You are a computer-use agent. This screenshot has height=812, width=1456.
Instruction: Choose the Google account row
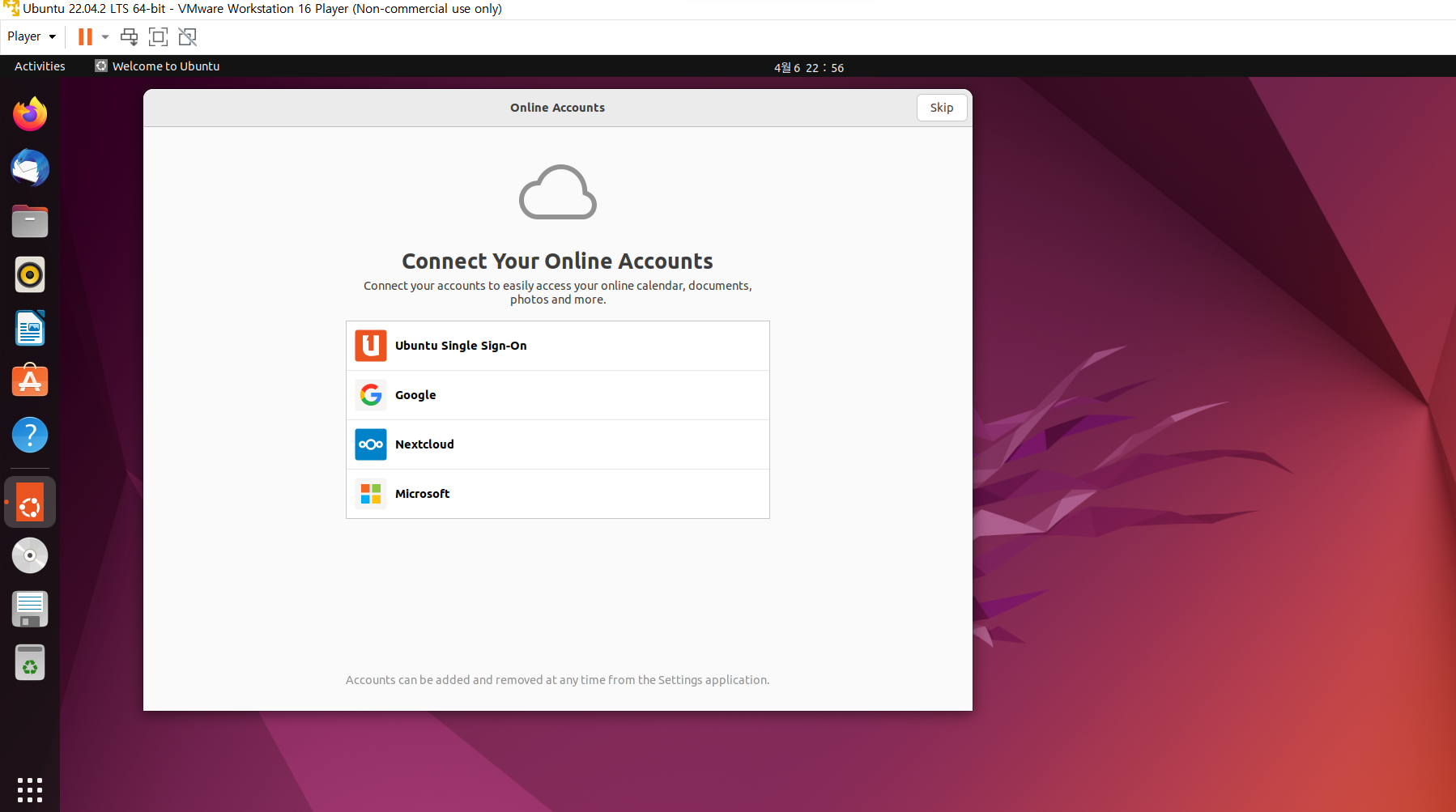(558, 395)
